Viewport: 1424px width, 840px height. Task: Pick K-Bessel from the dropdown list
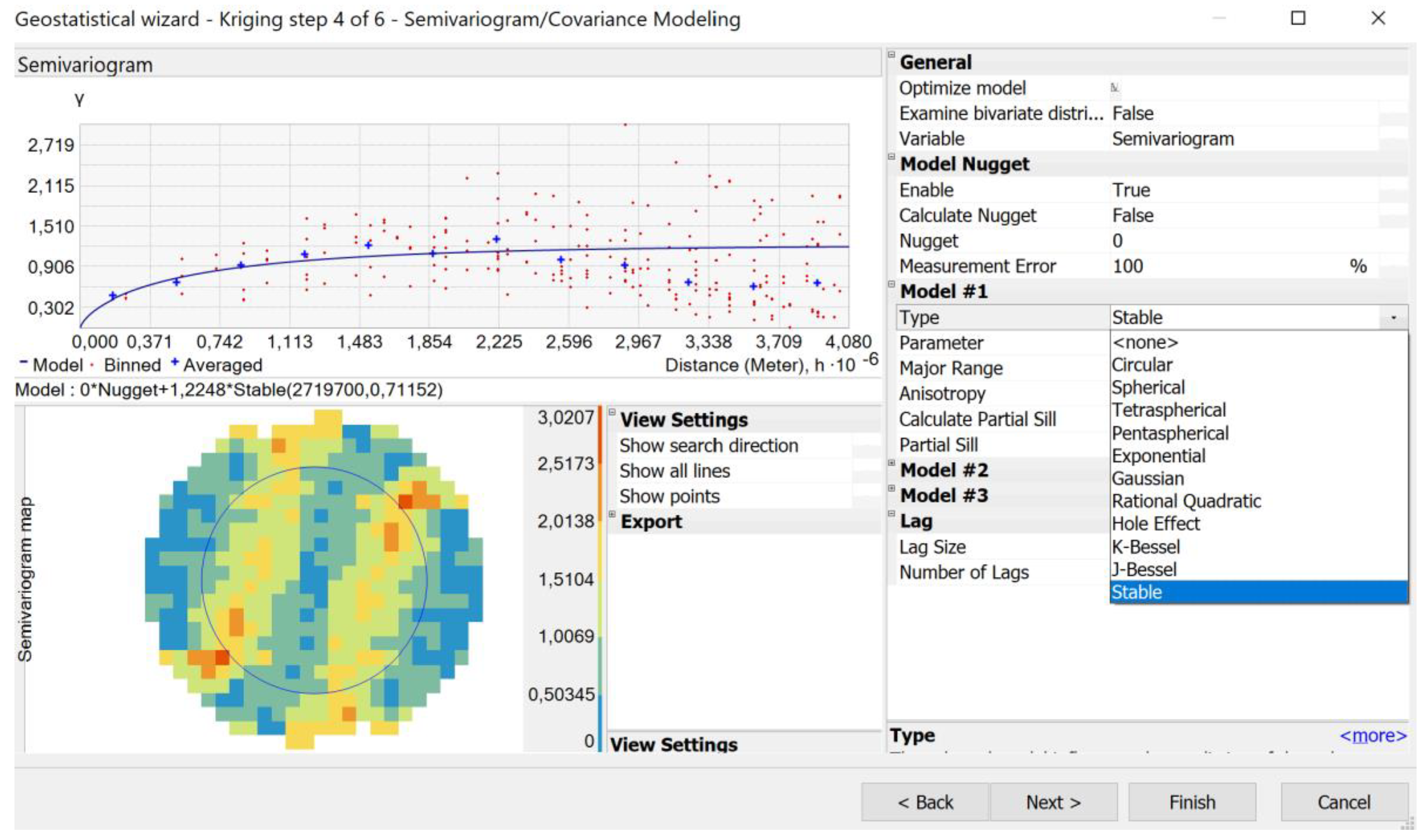pyautogui.click(x=1146, y=547)
